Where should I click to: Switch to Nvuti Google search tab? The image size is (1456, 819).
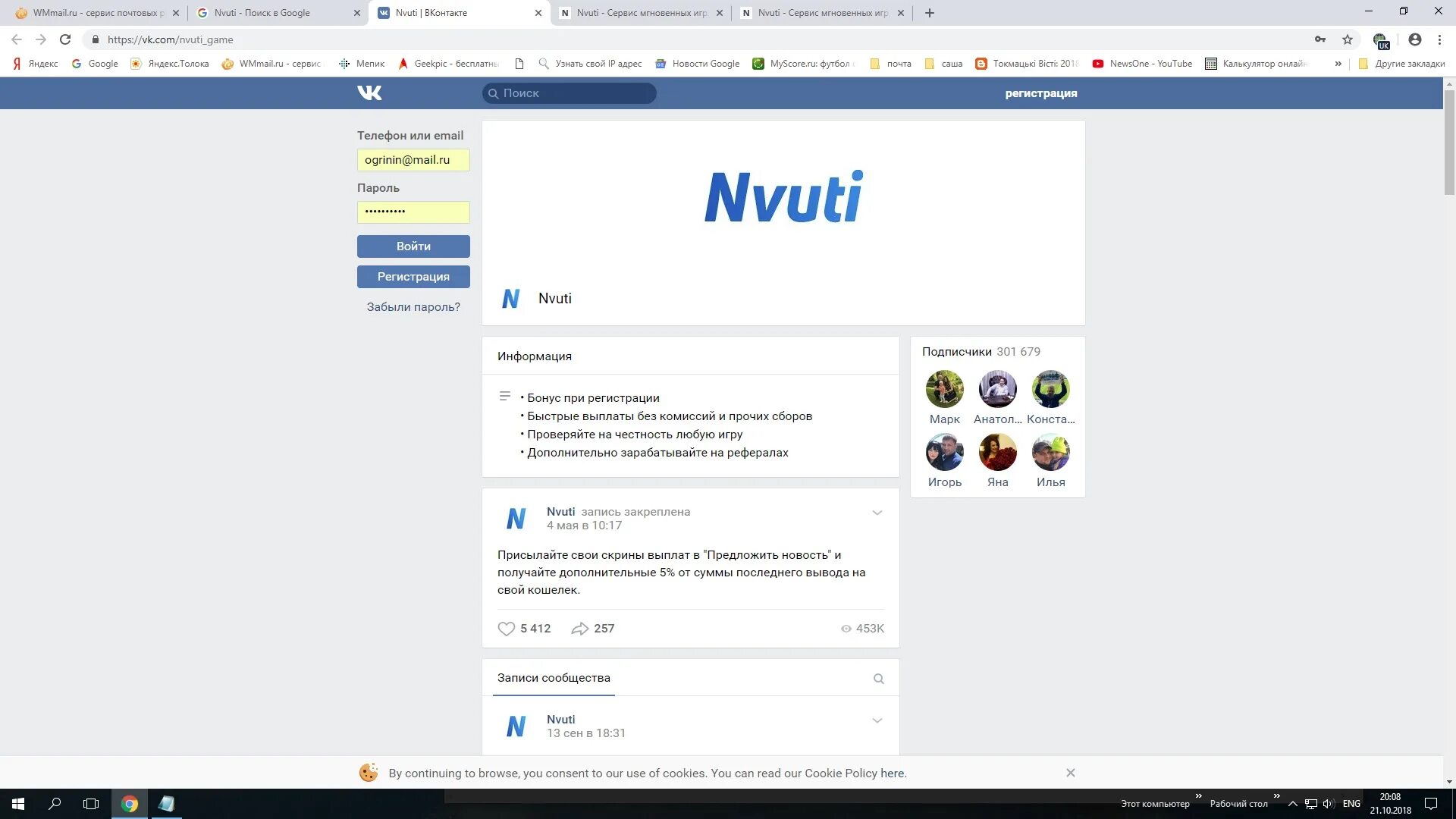coord(262,13)
